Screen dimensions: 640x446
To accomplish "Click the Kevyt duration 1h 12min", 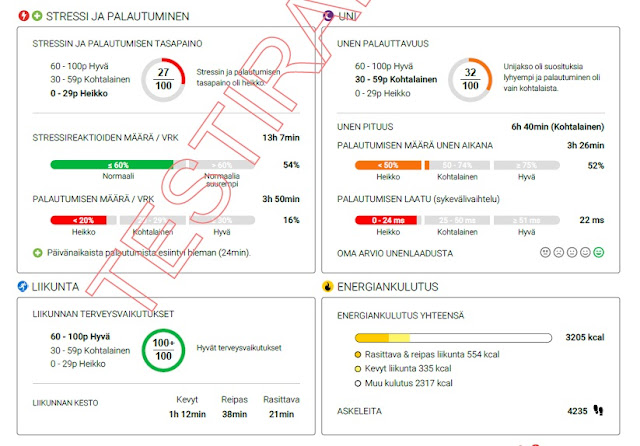I will point(187,414).
